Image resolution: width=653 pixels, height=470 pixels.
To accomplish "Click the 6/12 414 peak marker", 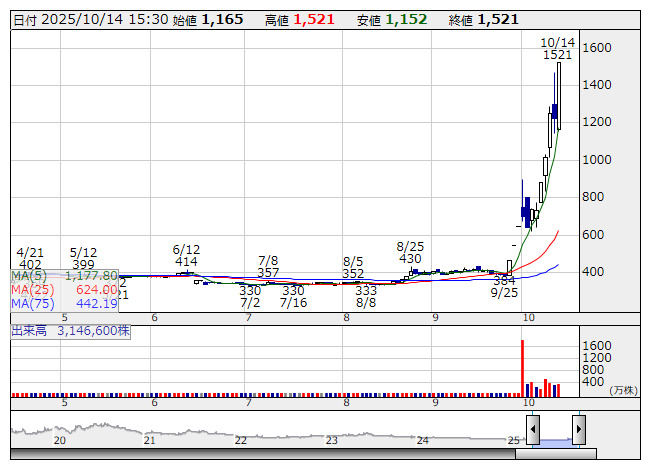I will point(186,255).
